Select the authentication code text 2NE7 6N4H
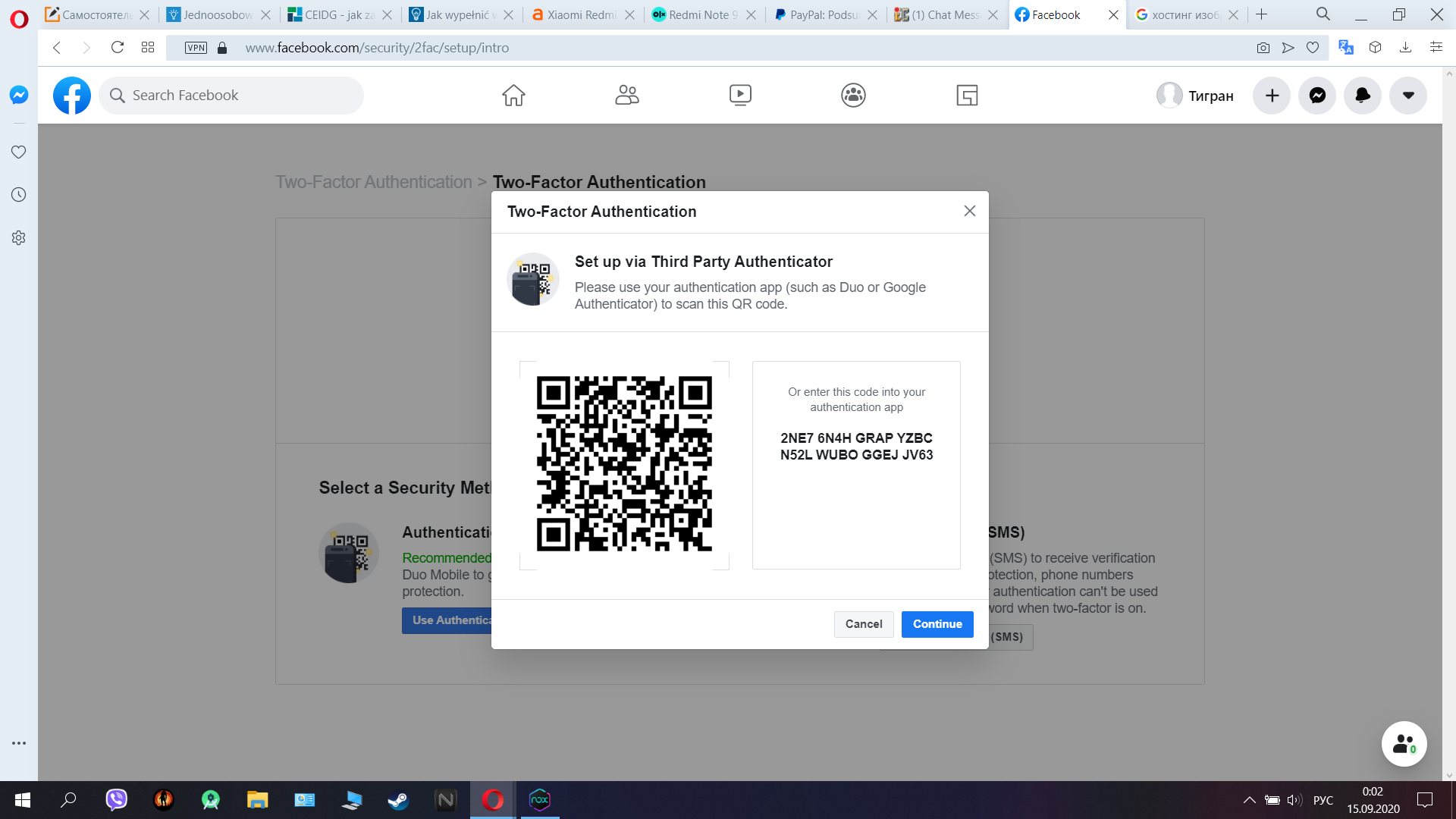The width and height of the screenshot is (1456, 819). (x=815, y=438)
